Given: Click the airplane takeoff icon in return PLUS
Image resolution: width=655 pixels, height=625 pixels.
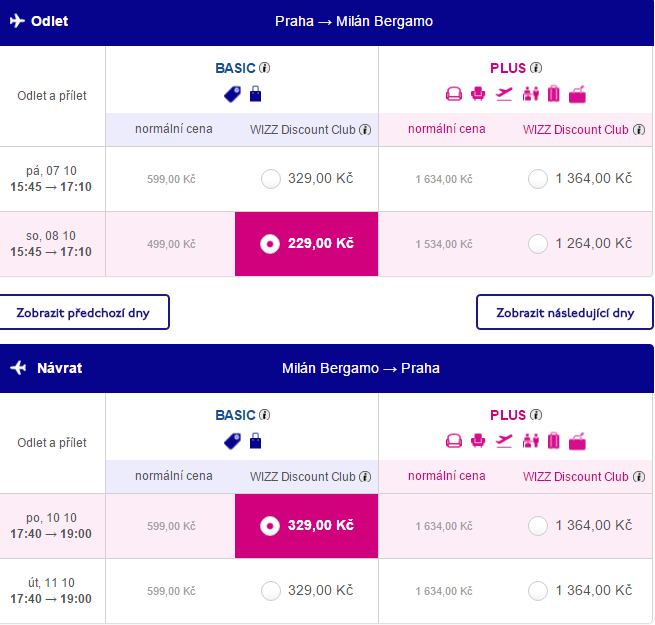Looking at the screenshot, I should coord(504,441).
